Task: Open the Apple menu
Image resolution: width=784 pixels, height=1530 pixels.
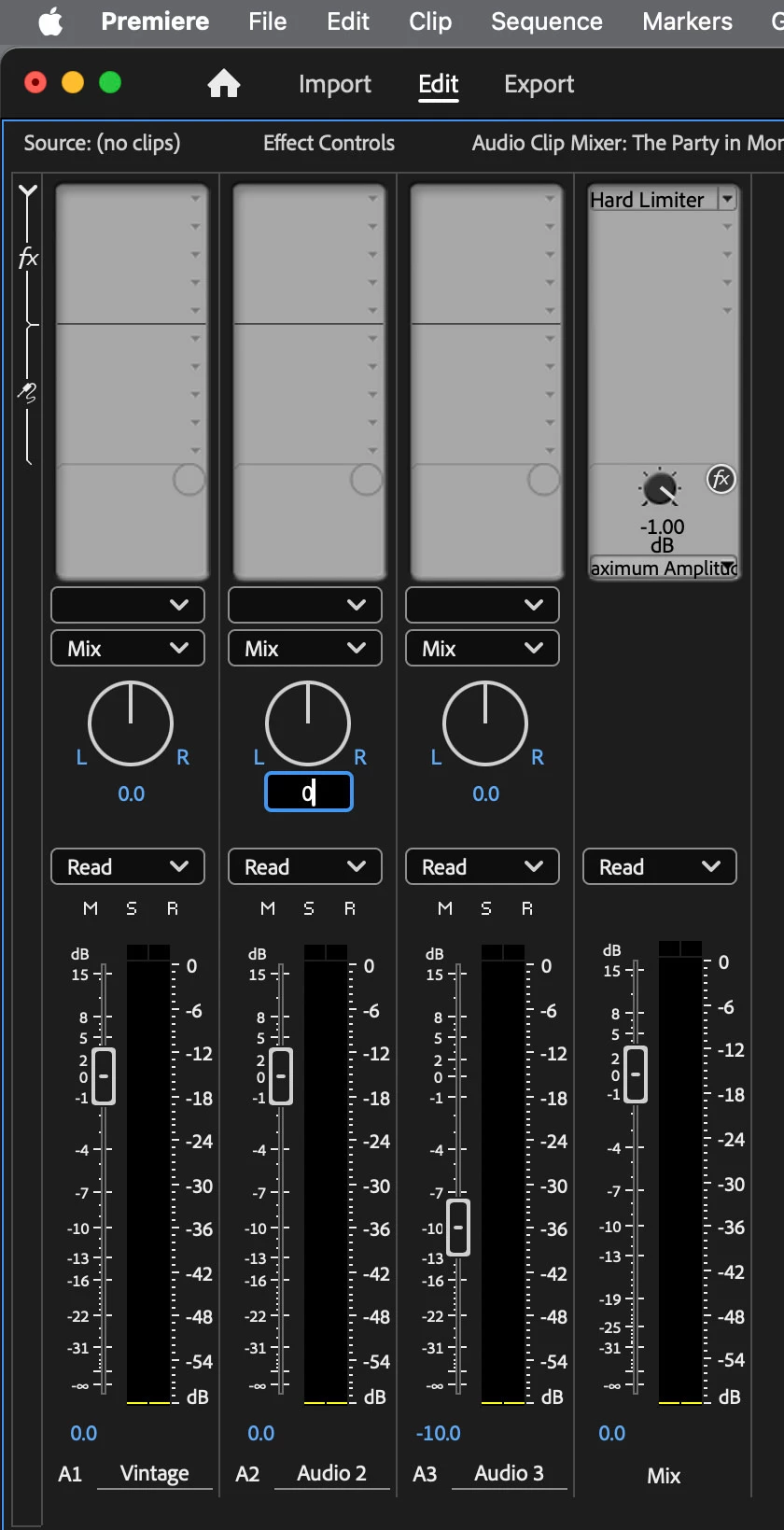Action: click(50, 21)
